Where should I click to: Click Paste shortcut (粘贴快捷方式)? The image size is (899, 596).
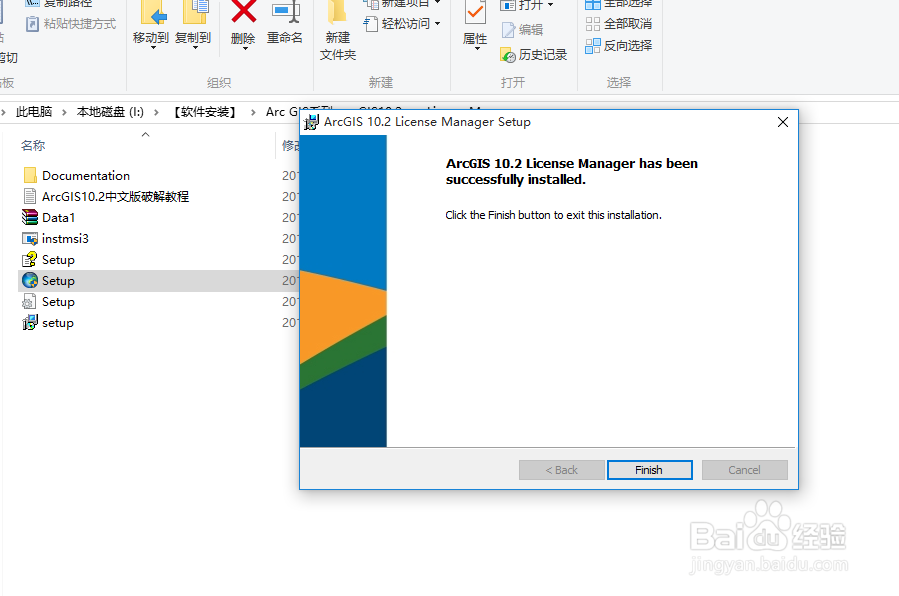71,24
